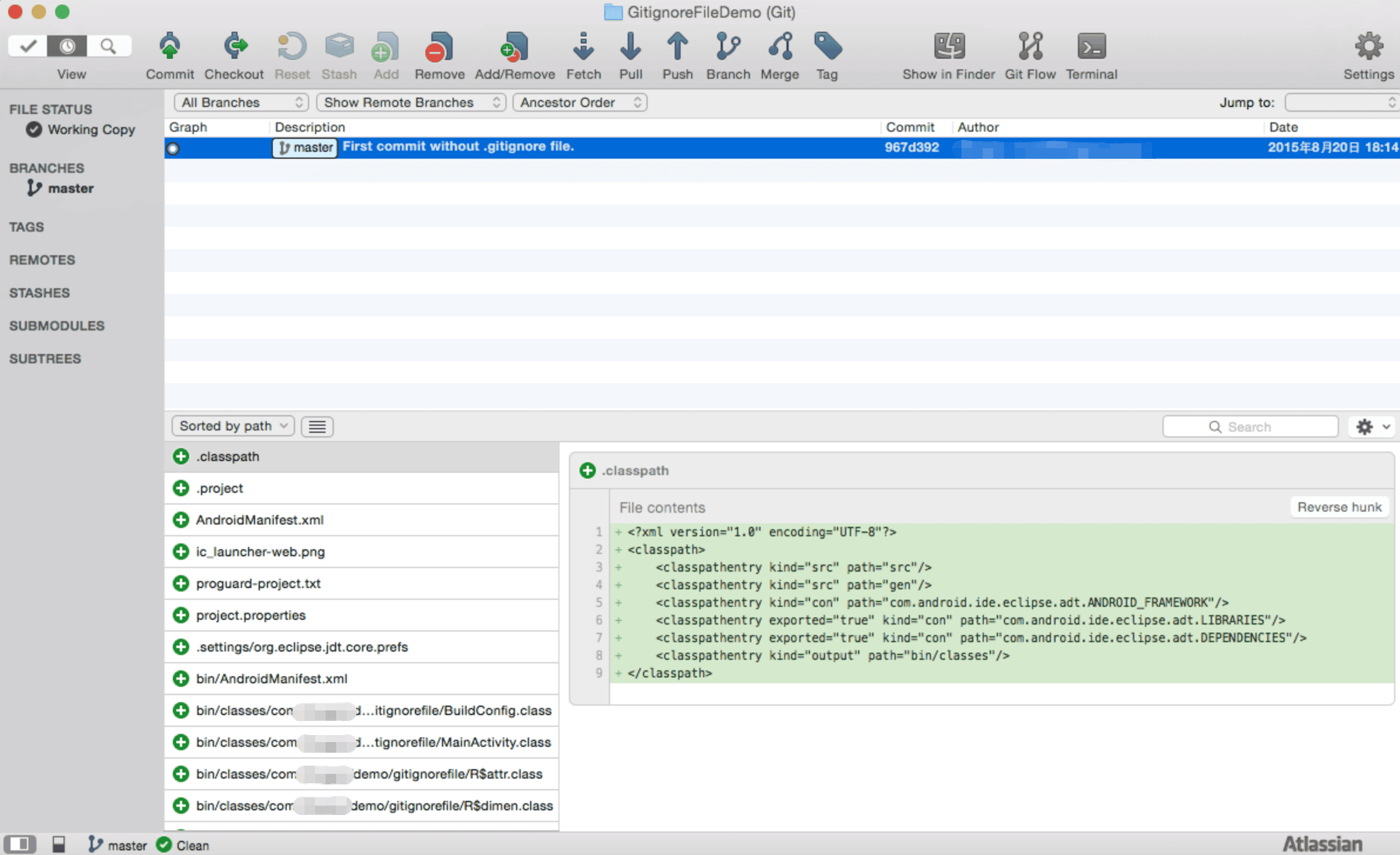Viewport: 1400px width, 855px height.
Task: Push changes with the Push icon
Action: 677,47
